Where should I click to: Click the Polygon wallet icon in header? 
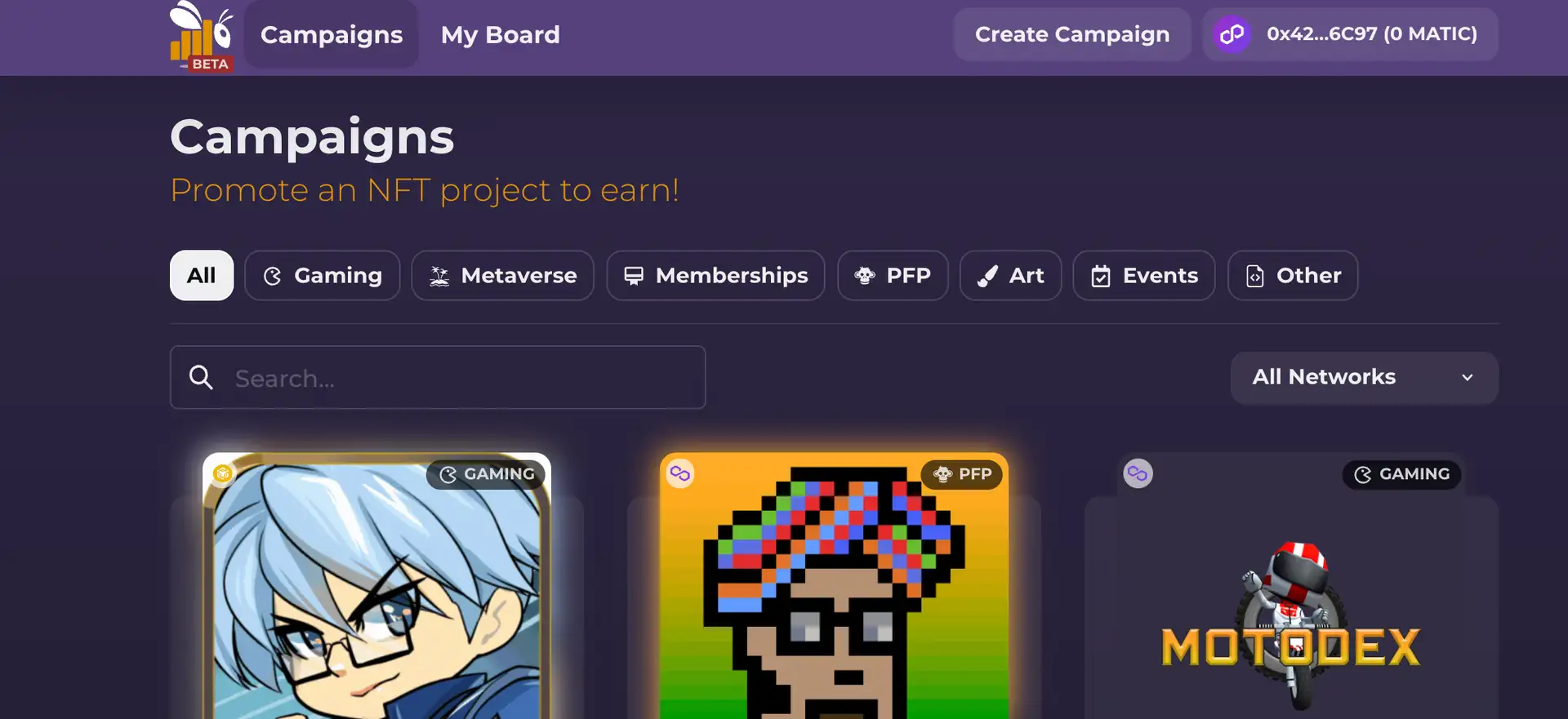(1232, 34)
